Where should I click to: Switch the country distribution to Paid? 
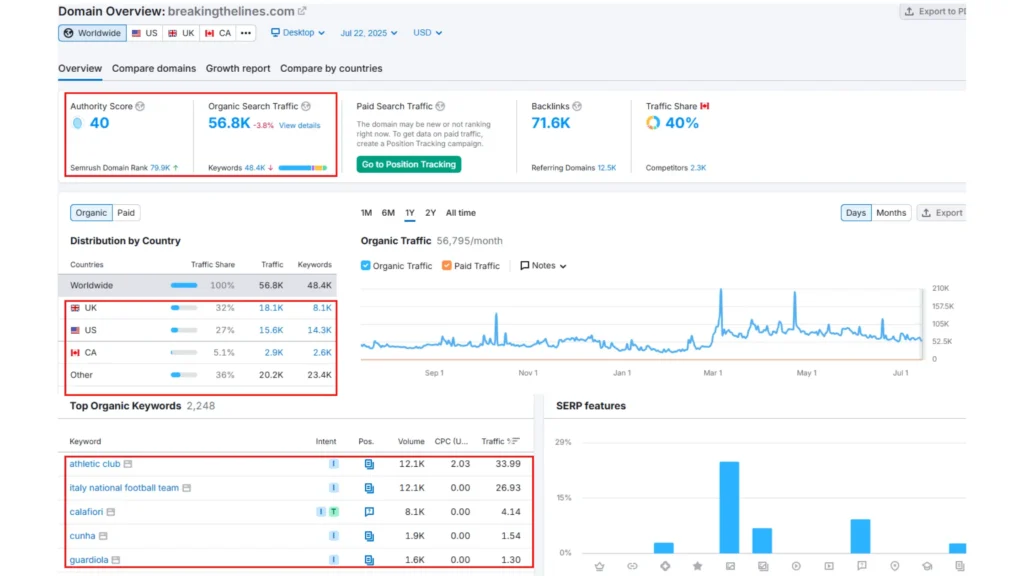coord(126,212)
